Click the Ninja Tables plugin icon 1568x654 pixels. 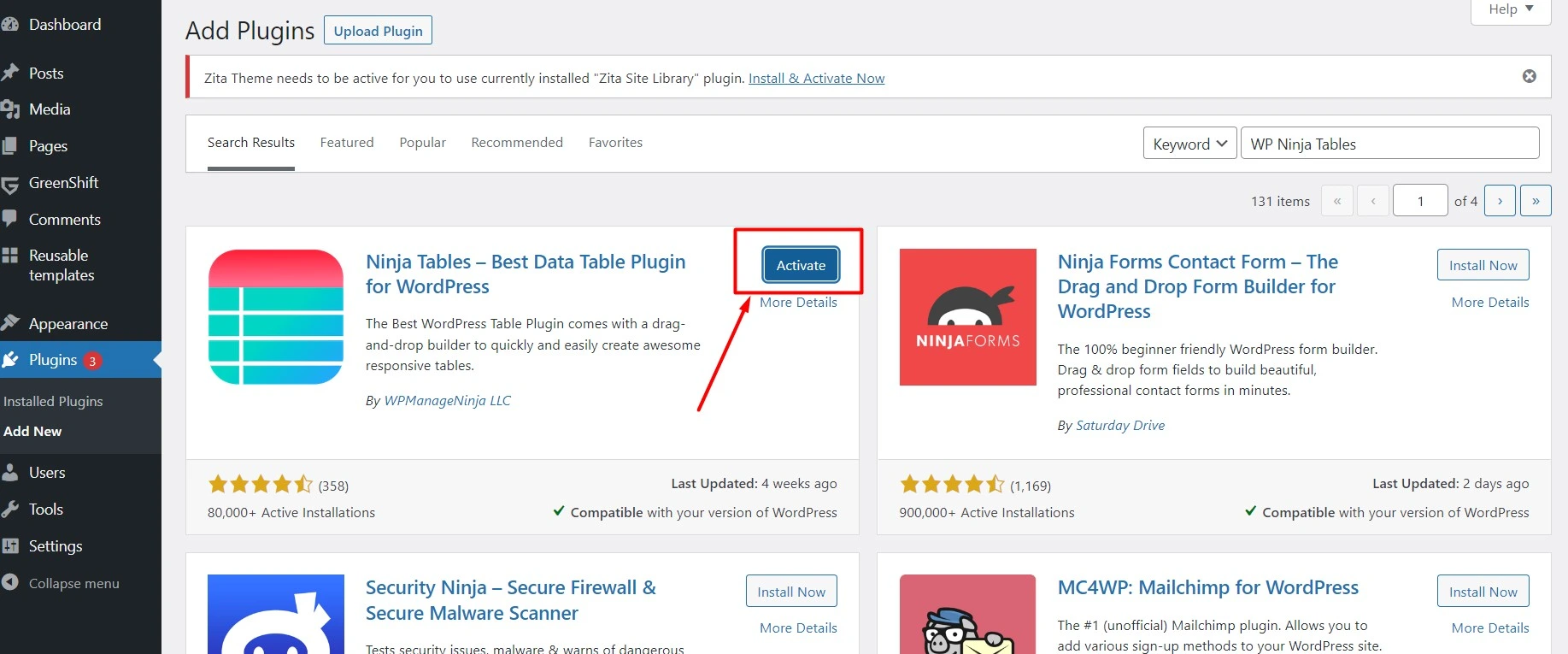pos(276,316)
